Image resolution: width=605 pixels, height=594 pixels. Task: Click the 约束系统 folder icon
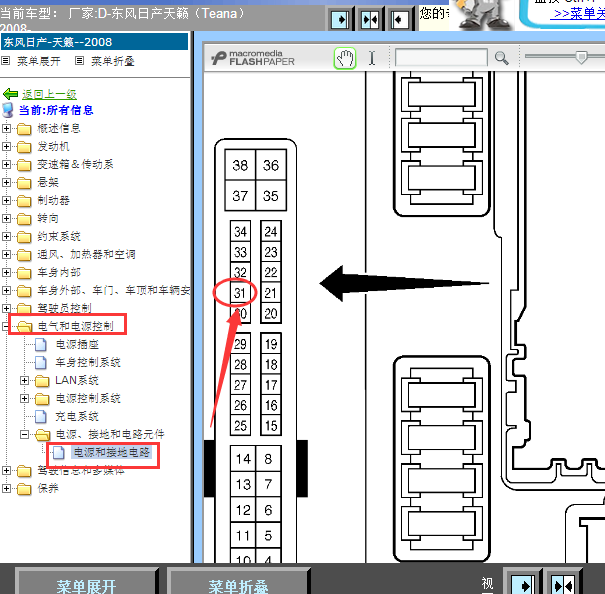click(x=24, y=237)
